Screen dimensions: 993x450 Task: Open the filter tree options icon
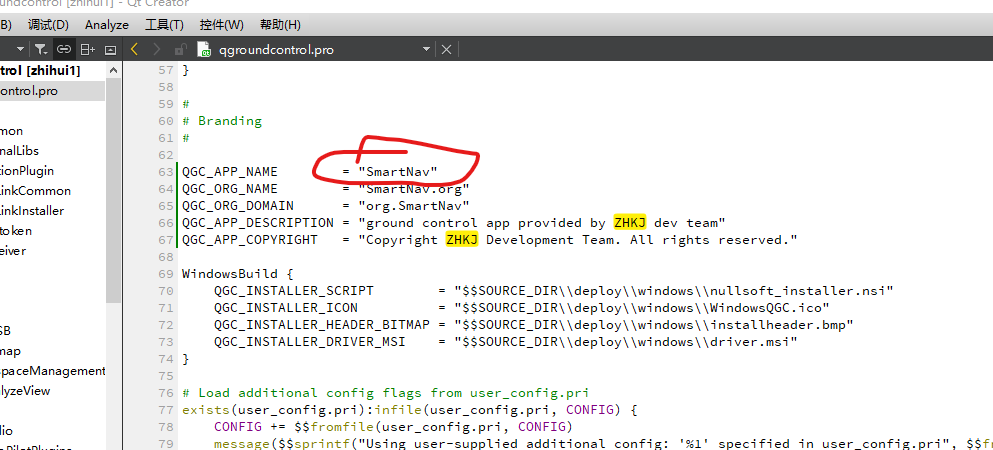[41, 49]
